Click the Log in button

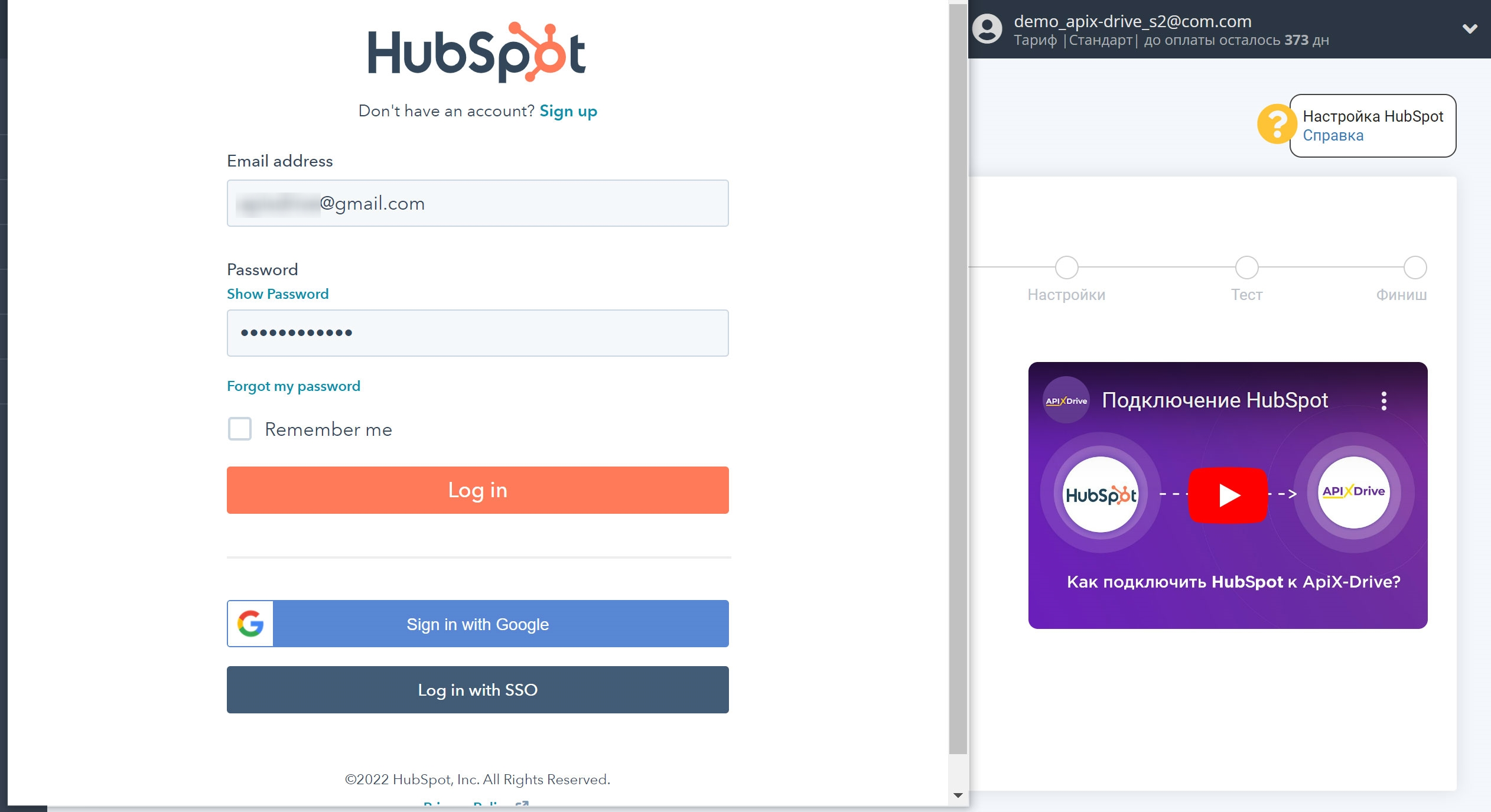pyautogui.click(x=478, y=490)
